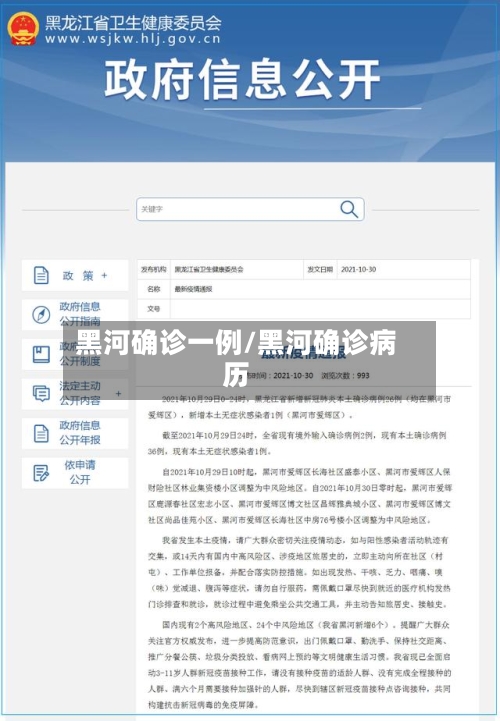Click the paragraph starting 国内现有2个高风险地区
This screenshot has width=500, height=721.
point(299,664)
